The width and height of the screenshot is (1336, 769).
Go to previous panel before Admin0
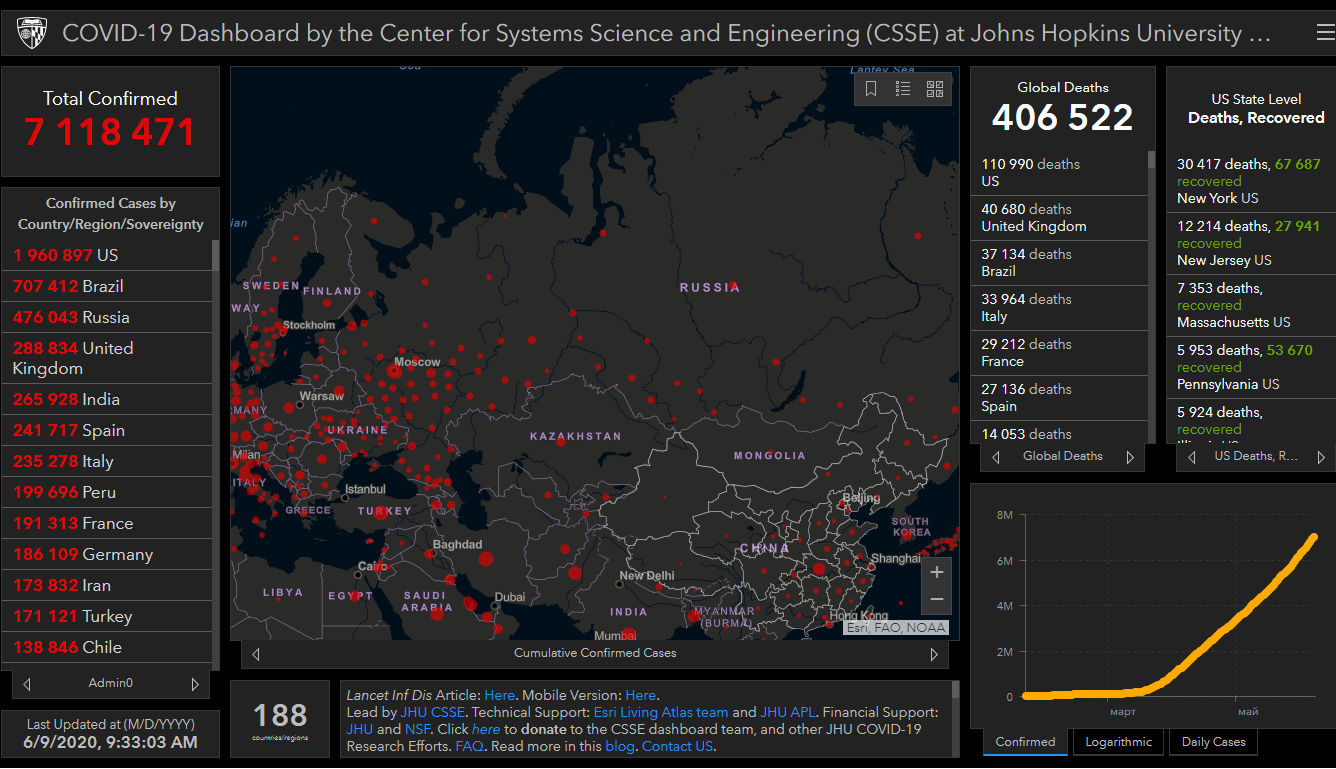(27, 684)
